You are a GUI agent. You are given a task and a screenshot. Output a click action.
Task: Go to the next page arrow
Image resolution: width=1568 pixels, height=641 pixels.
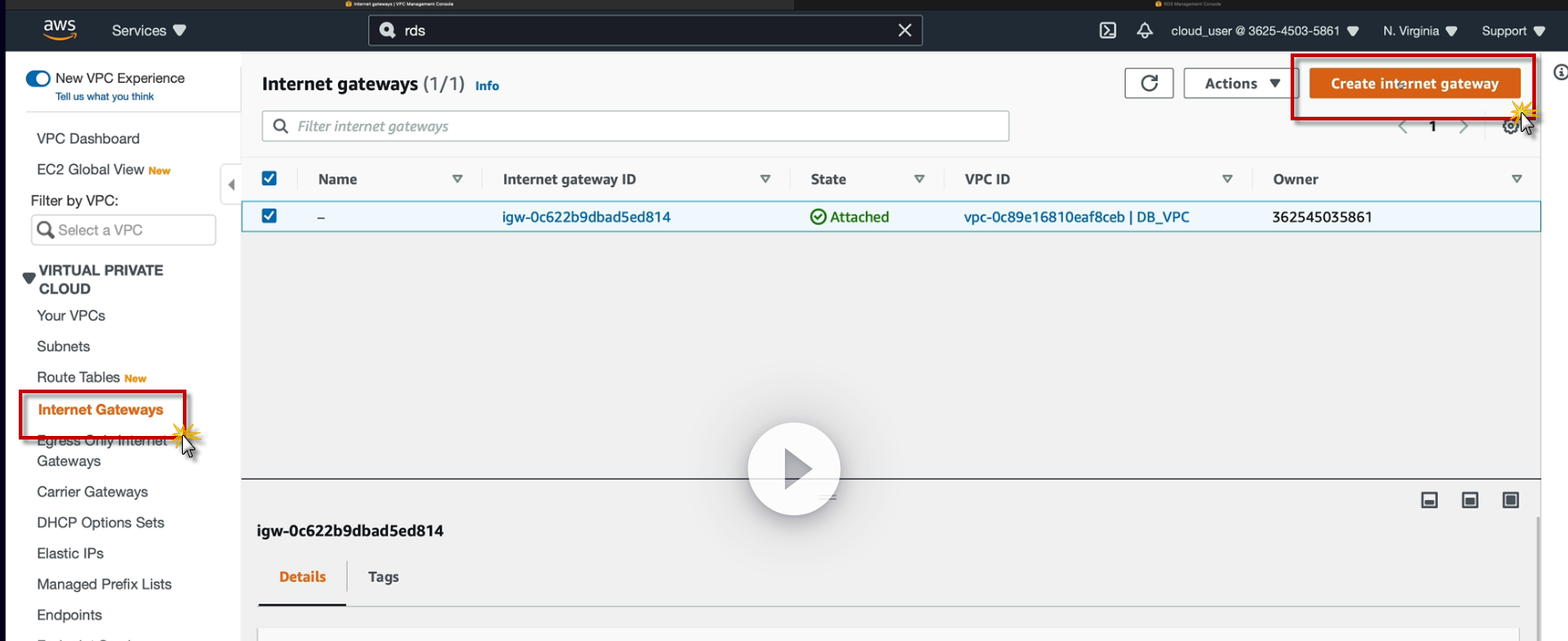coord(1464,127)
